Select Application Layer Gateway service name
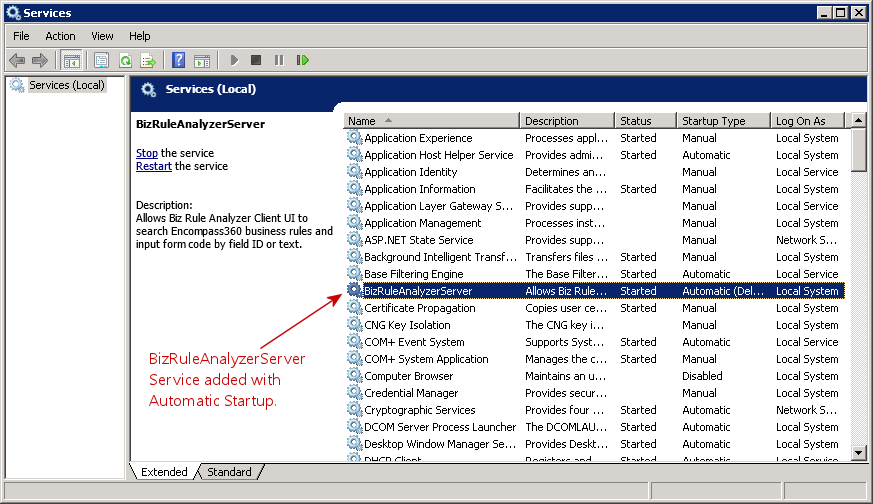This screenshot has width=873, height=504. 439,206
